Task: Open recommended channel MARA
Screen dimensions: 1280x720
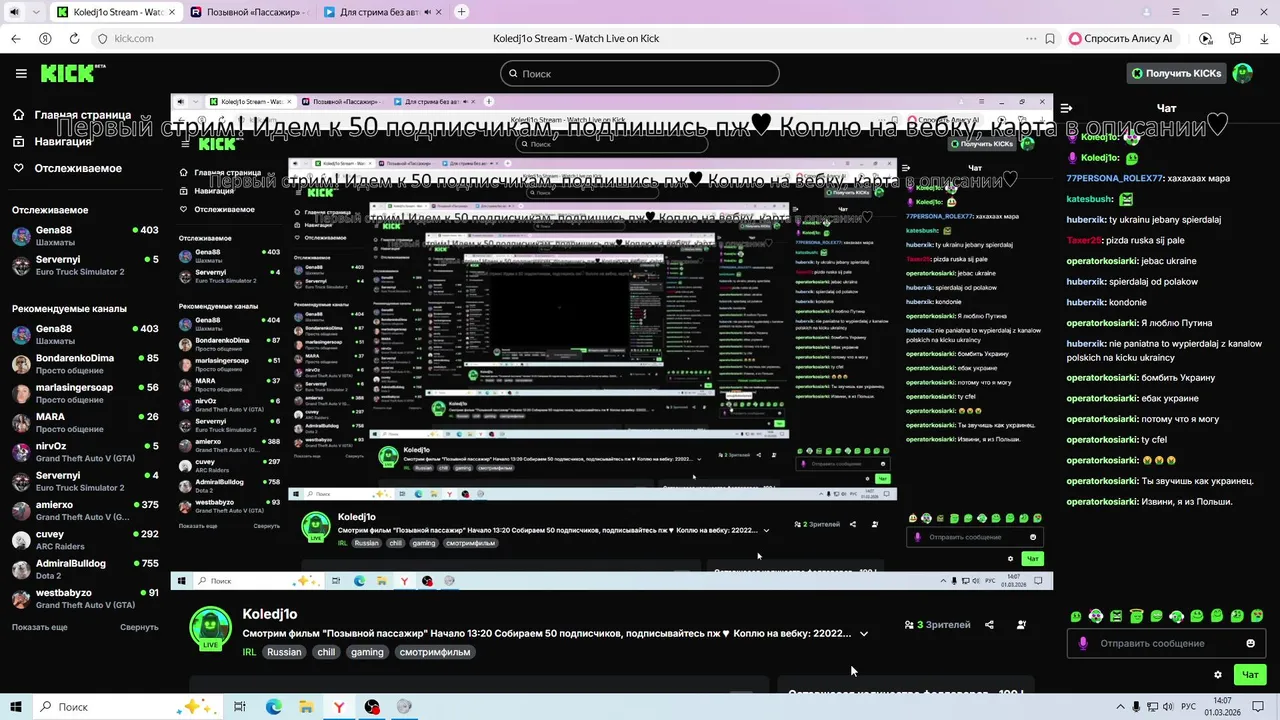Action: pos(85,422)
